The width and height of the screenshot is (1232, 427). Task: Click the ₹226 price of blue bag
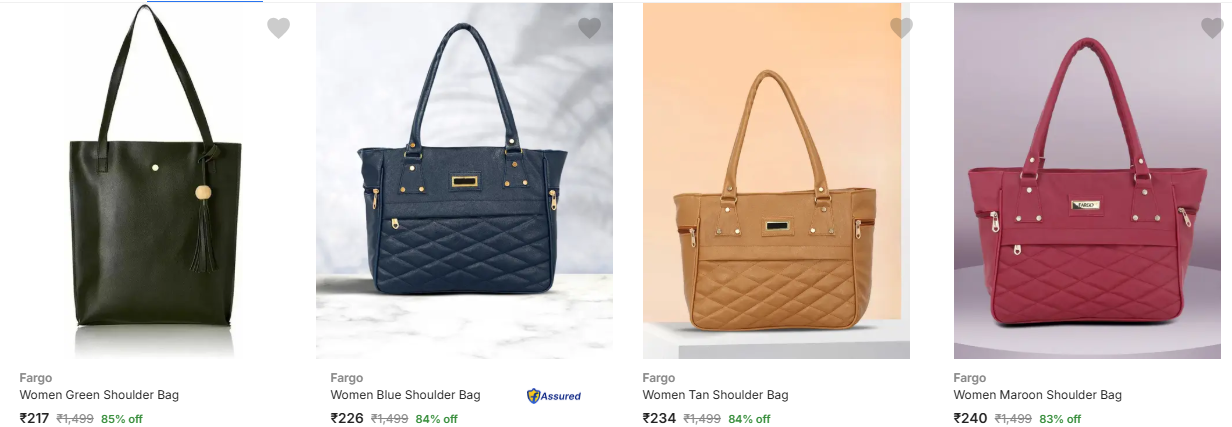point(347,418)
